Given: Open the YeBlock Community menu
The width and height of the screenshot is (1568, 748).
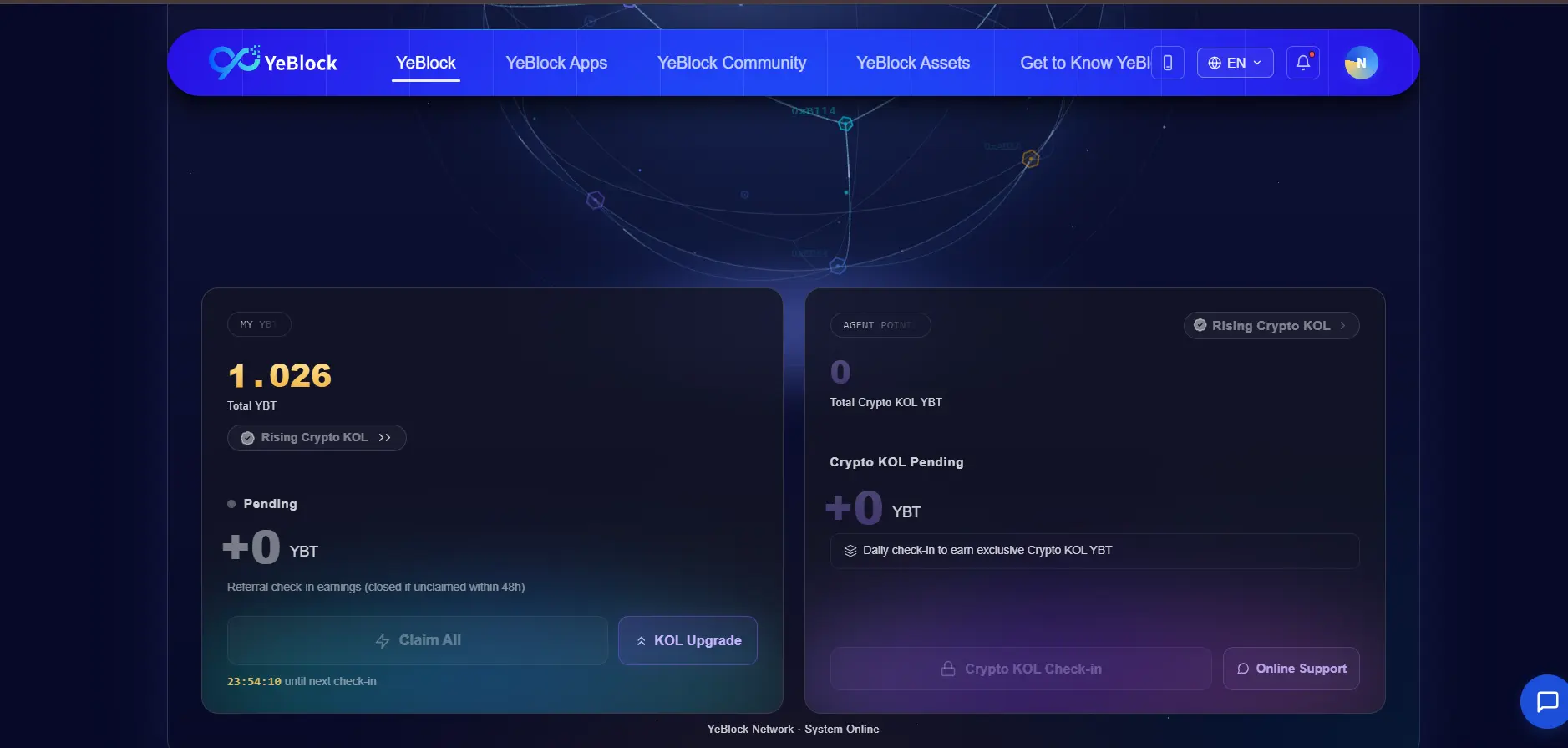Looking at the screenshot, I should click(732, 63).
